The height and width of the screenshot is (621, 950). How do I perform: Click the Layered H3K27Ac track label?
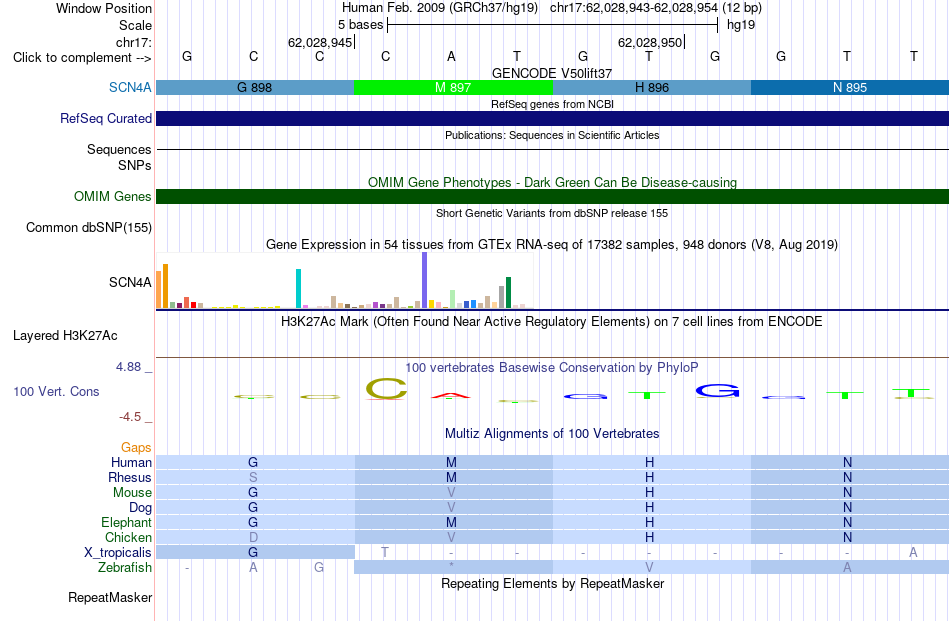pos(65,336)
